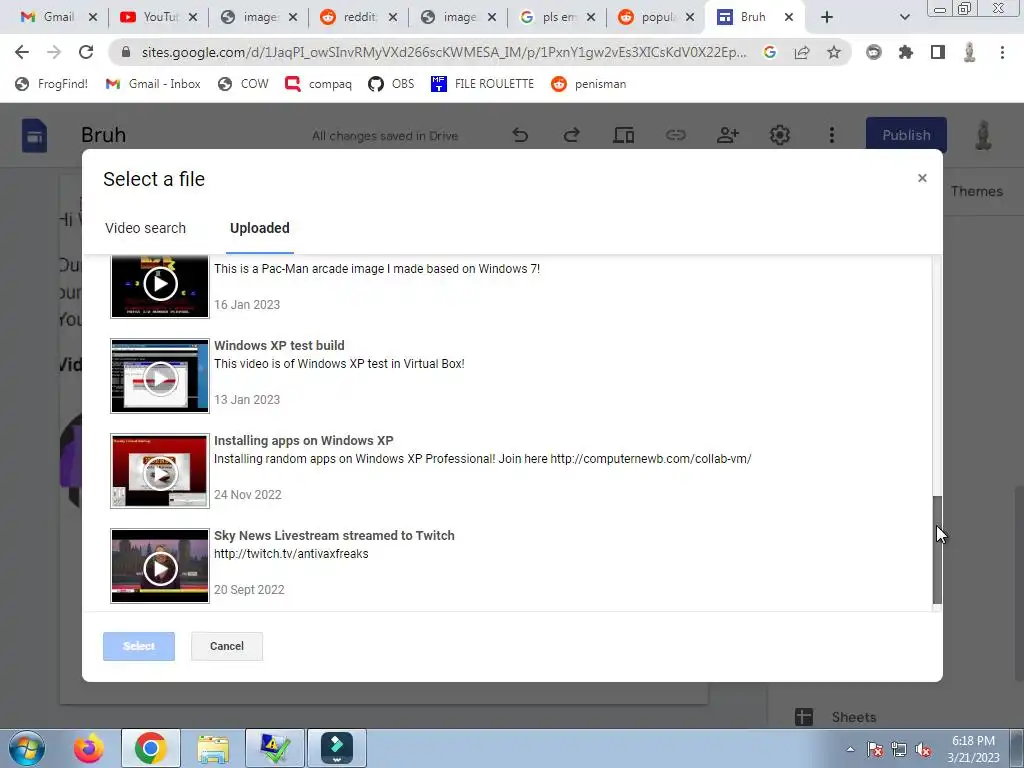Click the Google icon in address bar

pos(770,52)
